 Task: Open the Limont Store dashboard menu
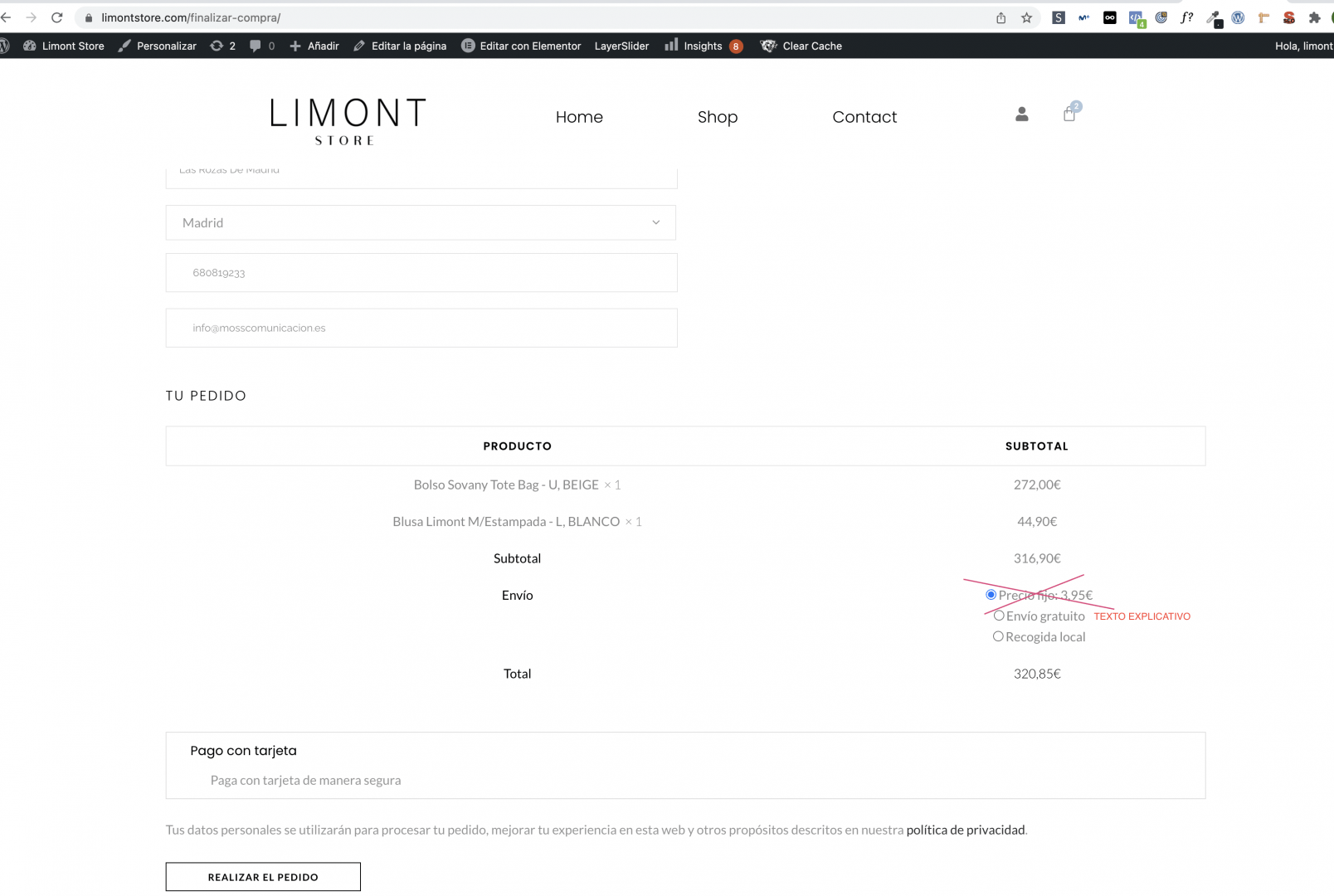64,46
